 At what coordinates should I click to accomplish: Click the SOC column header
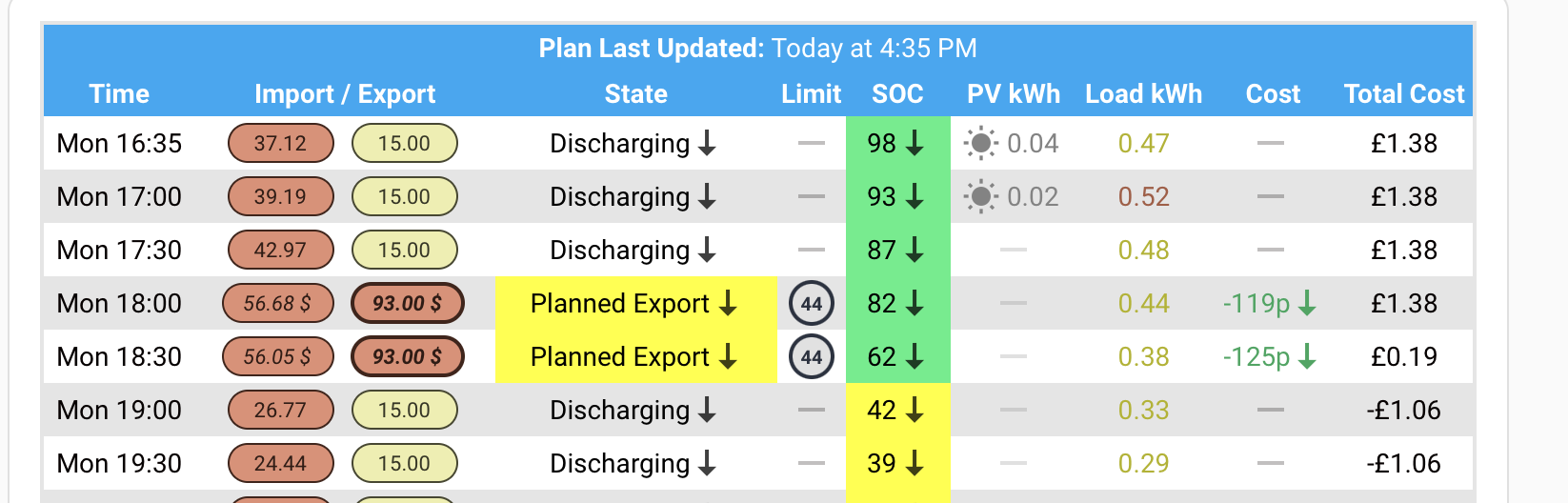pos(897,94)
